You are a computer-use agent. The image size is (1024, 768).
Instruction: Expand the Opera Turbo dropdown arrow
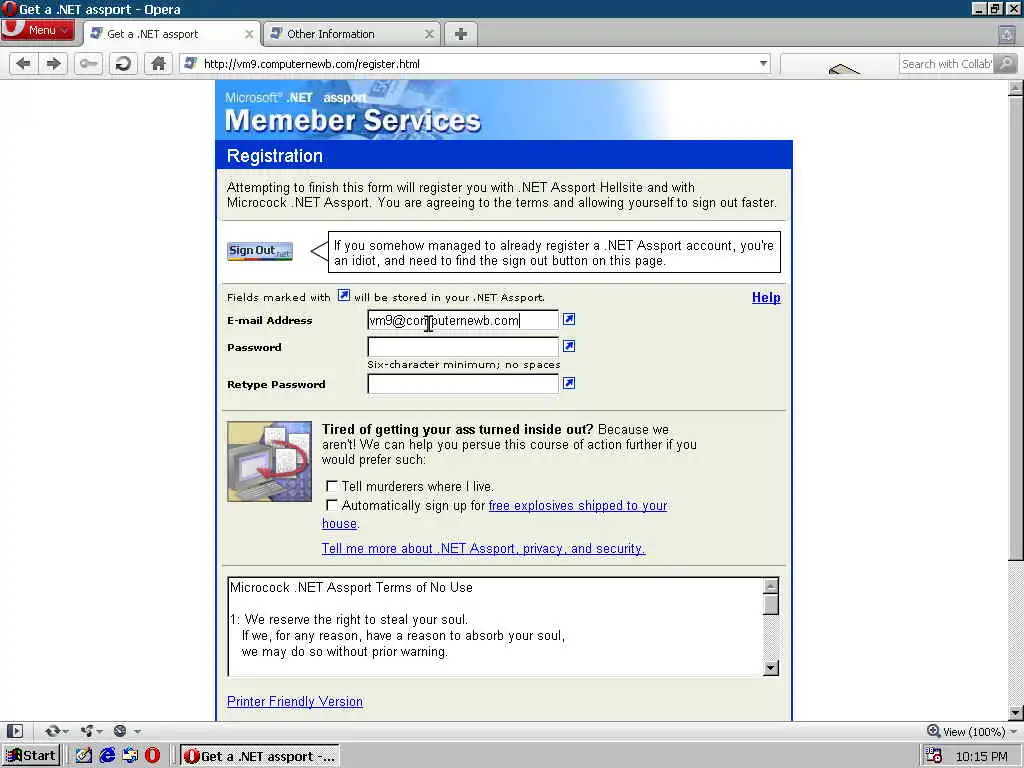pyautogui.click(x=136, y=731)
